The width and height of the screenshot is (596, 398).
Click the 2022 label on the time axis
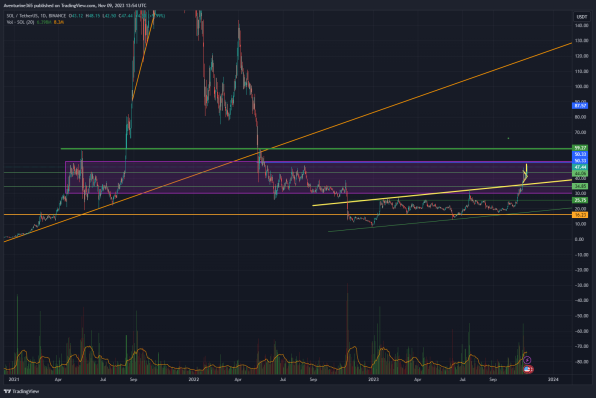pyautogui.click(x=194, y=379)
